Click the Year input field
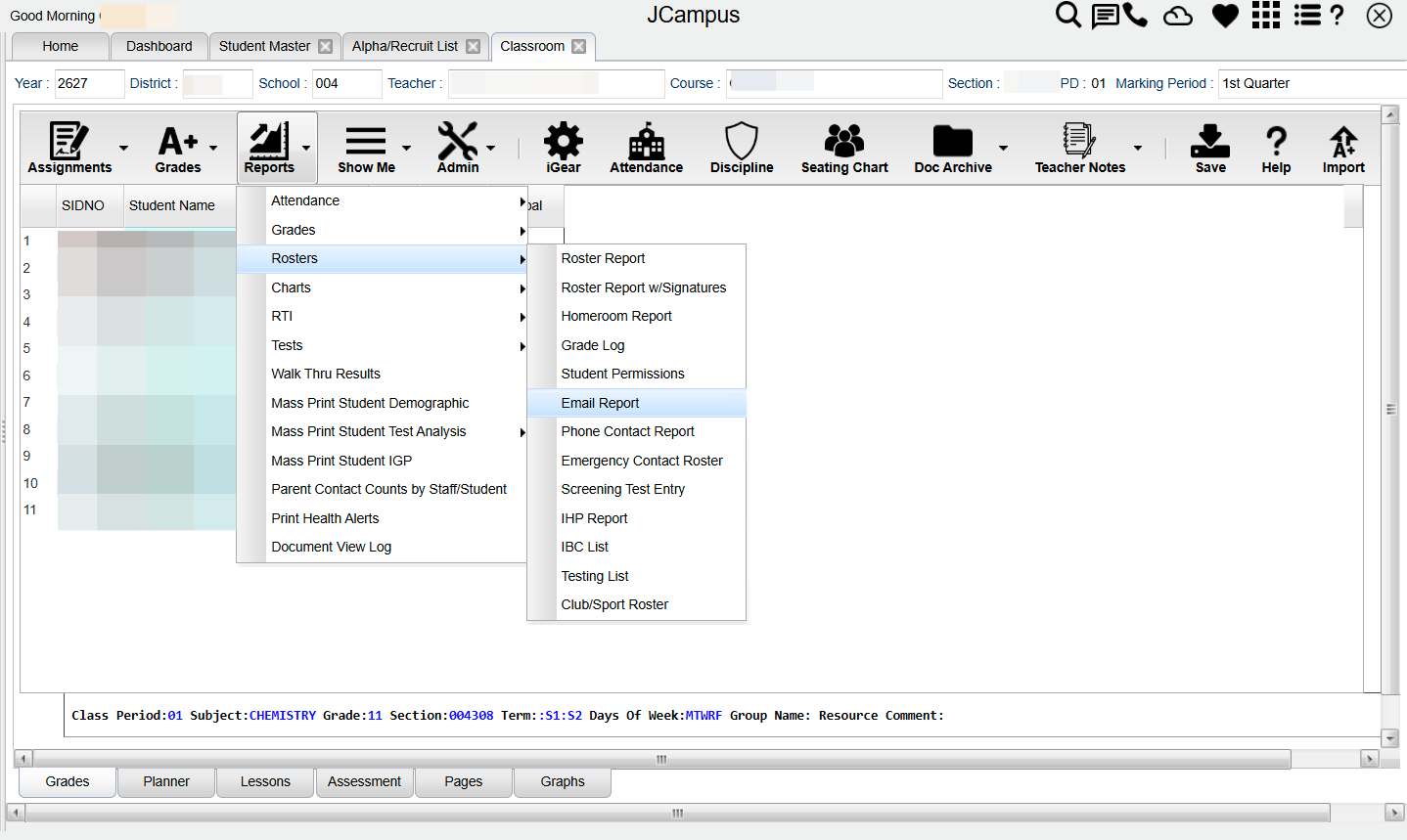 89,83
